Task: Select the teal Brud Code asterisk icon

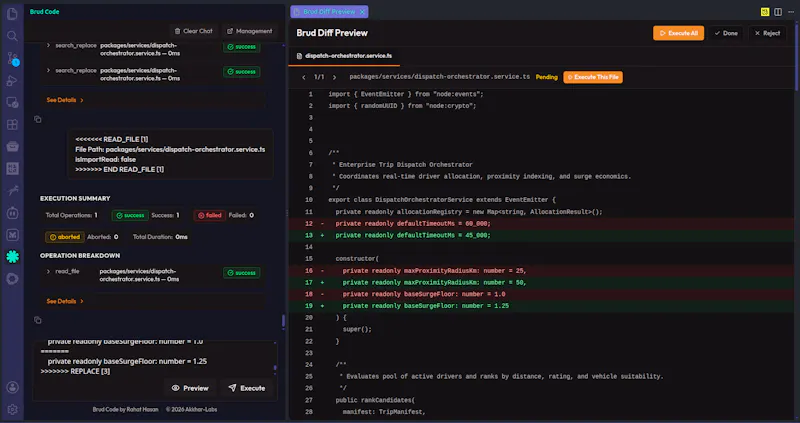Action: coord(12,257)
